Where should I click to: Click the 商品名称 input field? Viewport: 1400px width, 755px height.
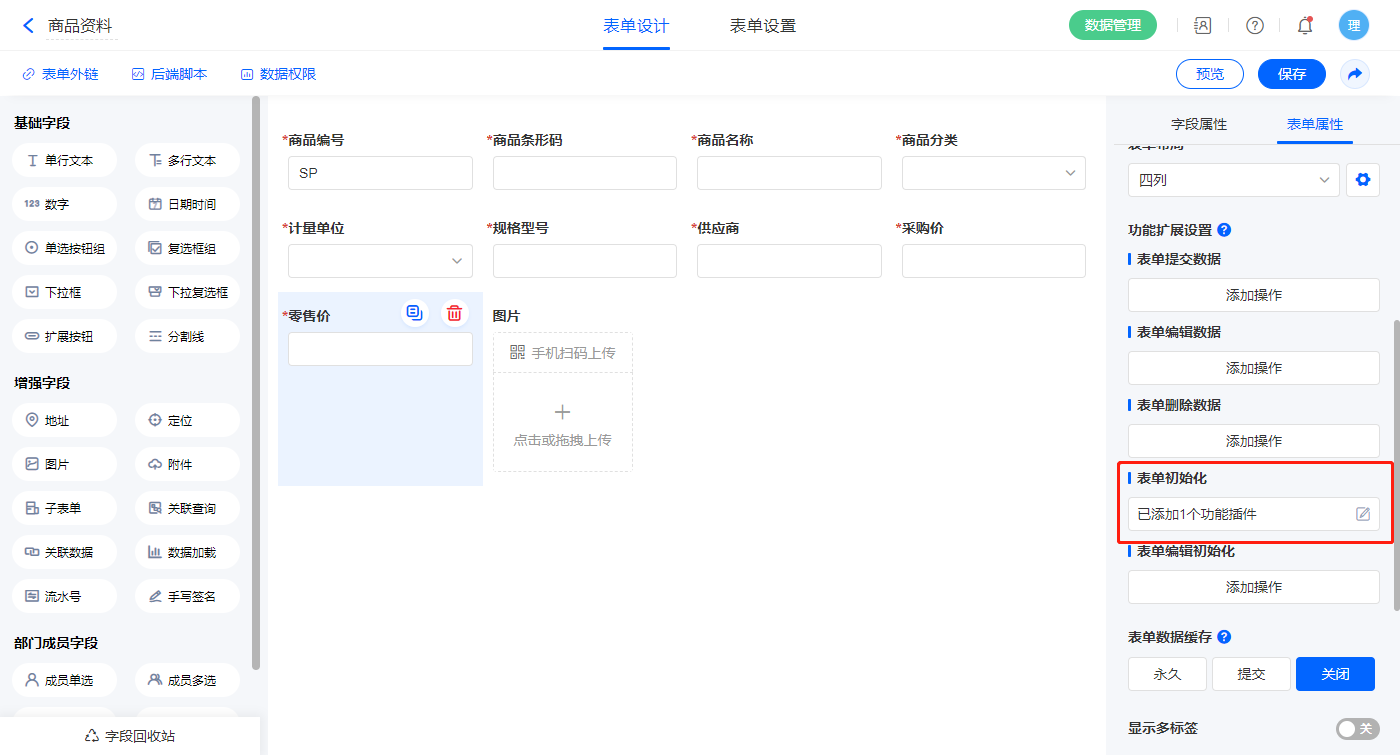[789, 173]
